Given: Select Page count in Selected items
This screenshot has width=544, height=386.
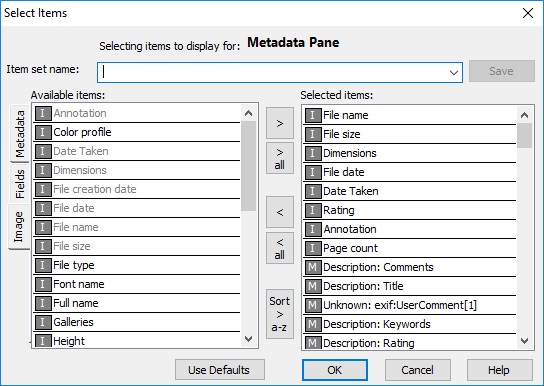Looking at the screenshot, I should tap(410, 248).
